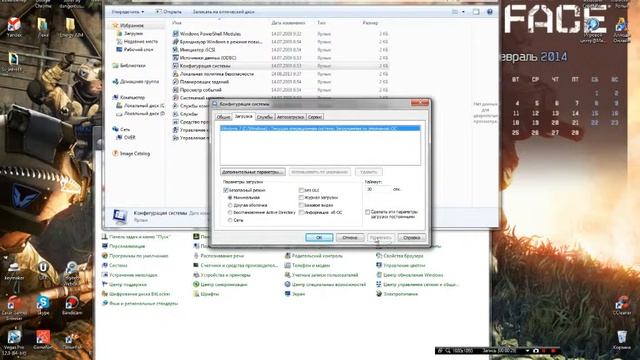The width and height of the screenshot is (640, 360).
Task: Open Устранение неполадок icon in Control Panel
Action: (x=104, y=275)
